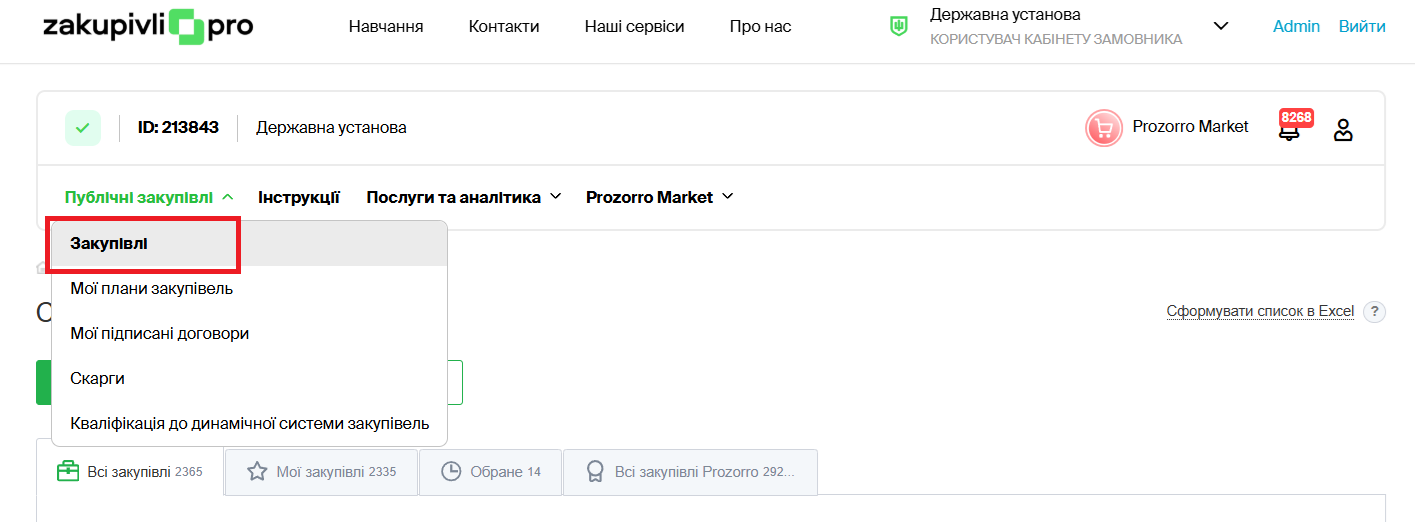Expand the Prozorro Market navigation dropdown

[x=659, y=198]
